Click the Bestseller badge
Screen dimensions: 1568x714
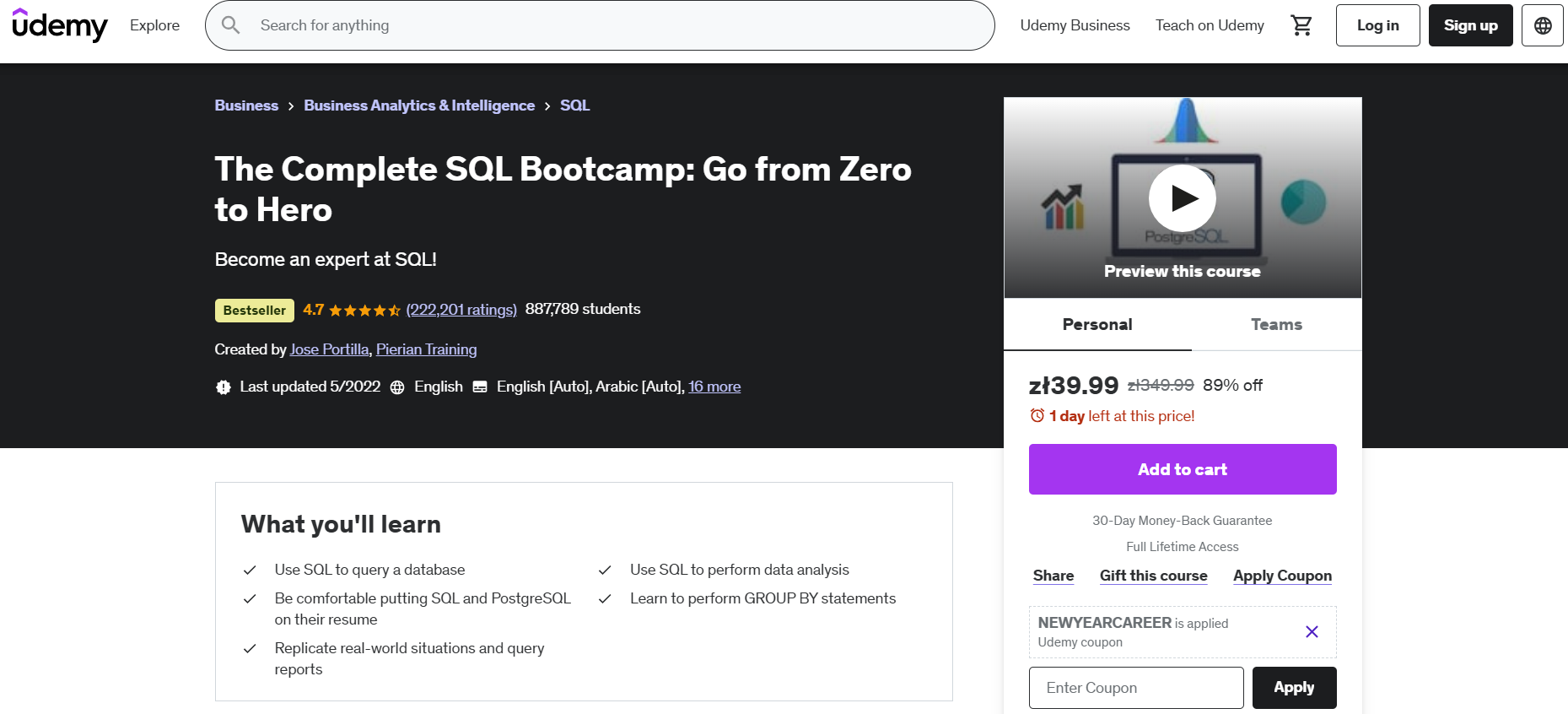[x=255, y=311]
